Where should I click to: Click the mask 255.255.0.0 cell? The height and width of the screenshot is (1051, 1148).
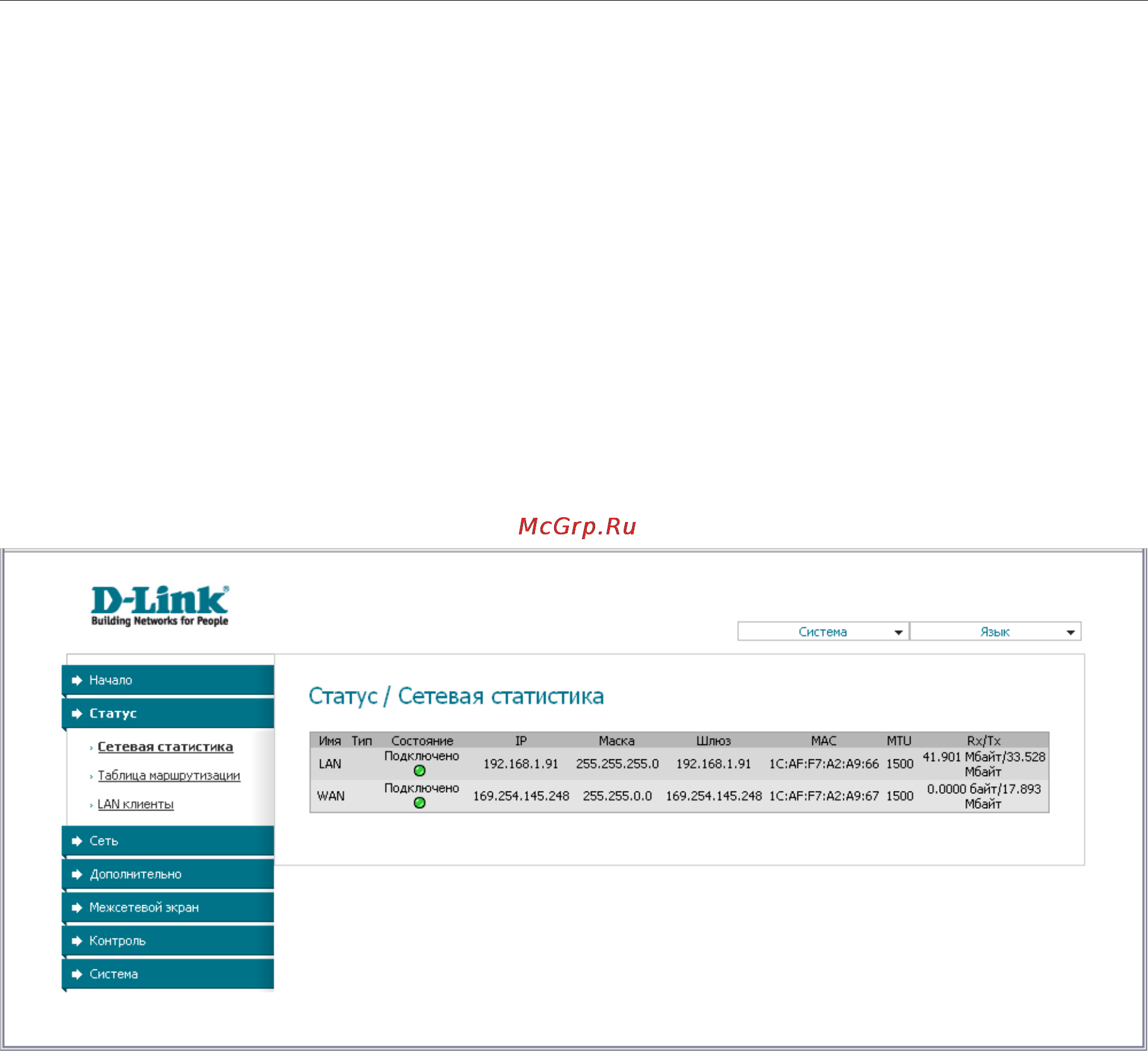(617, 796)
